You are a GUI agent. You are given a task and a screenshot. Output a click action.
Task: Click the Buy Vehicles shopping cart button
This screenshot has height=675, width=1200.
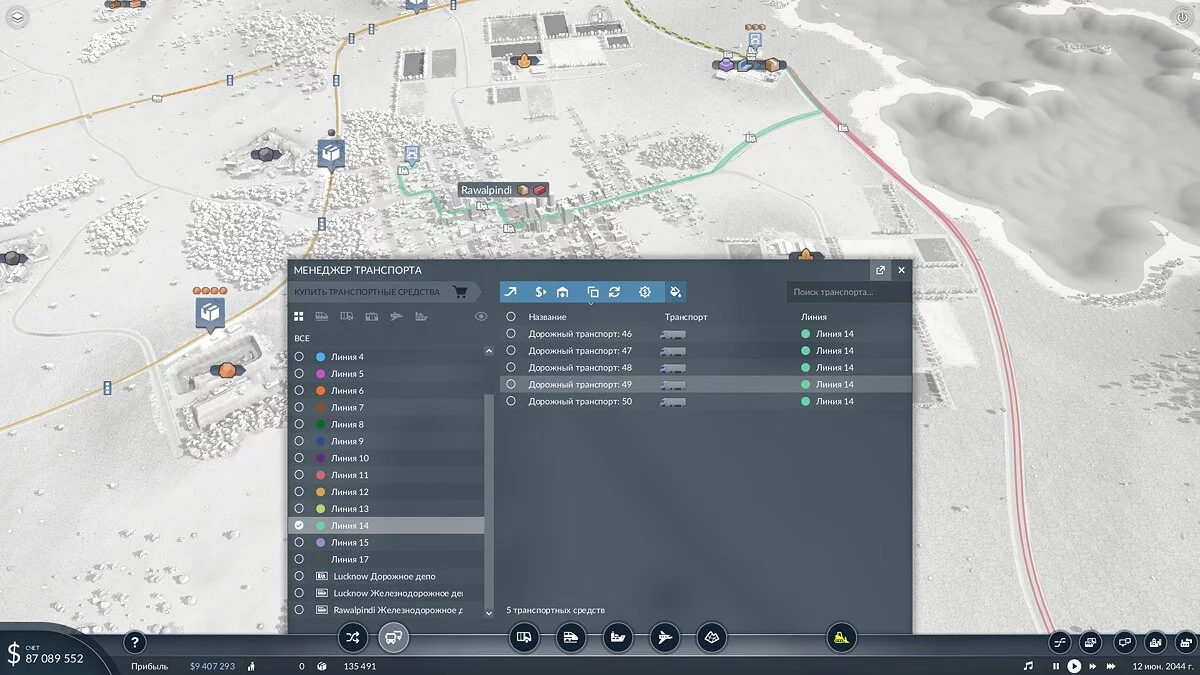point(460,292)
